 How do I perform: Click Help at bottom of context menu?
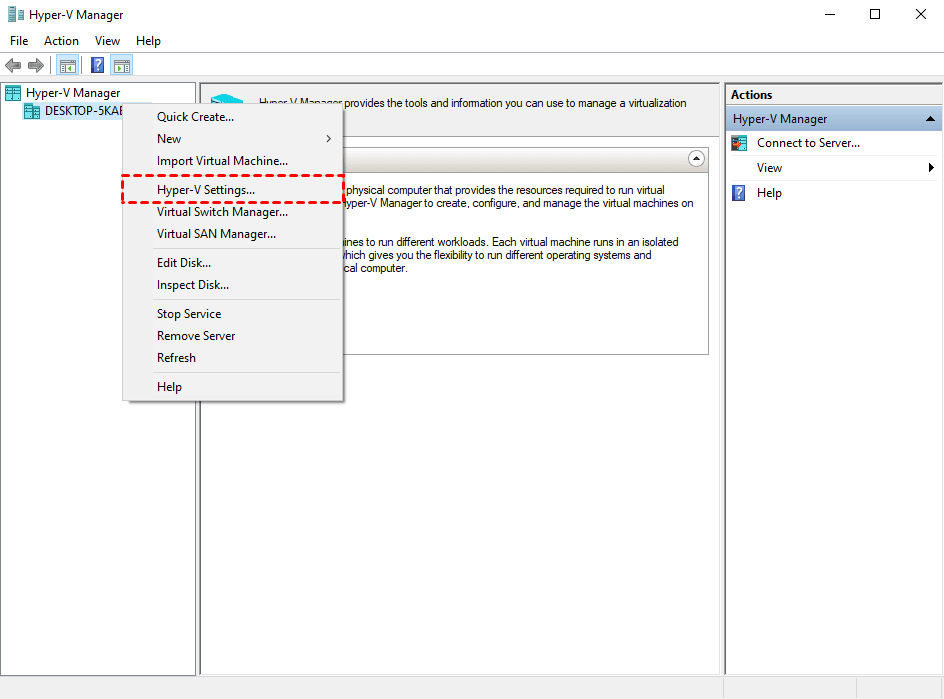(x=232, y=387)
